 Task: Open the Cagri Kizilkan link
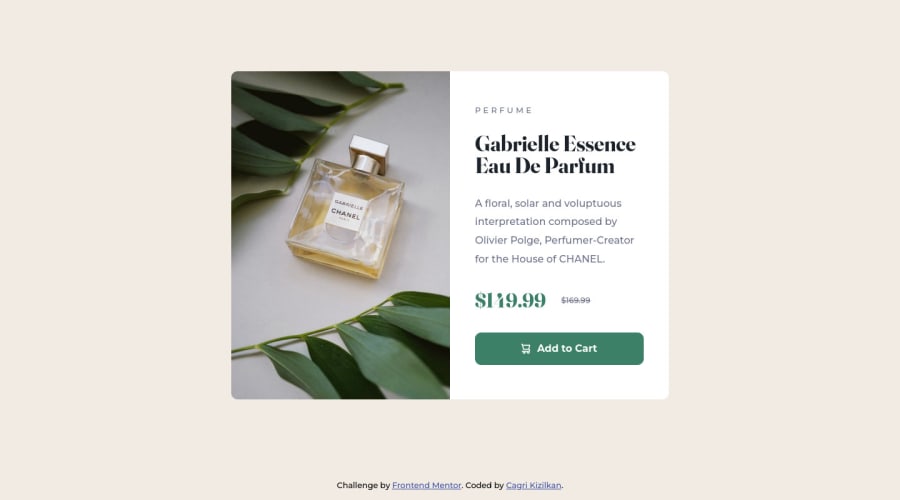click(534, 485)
